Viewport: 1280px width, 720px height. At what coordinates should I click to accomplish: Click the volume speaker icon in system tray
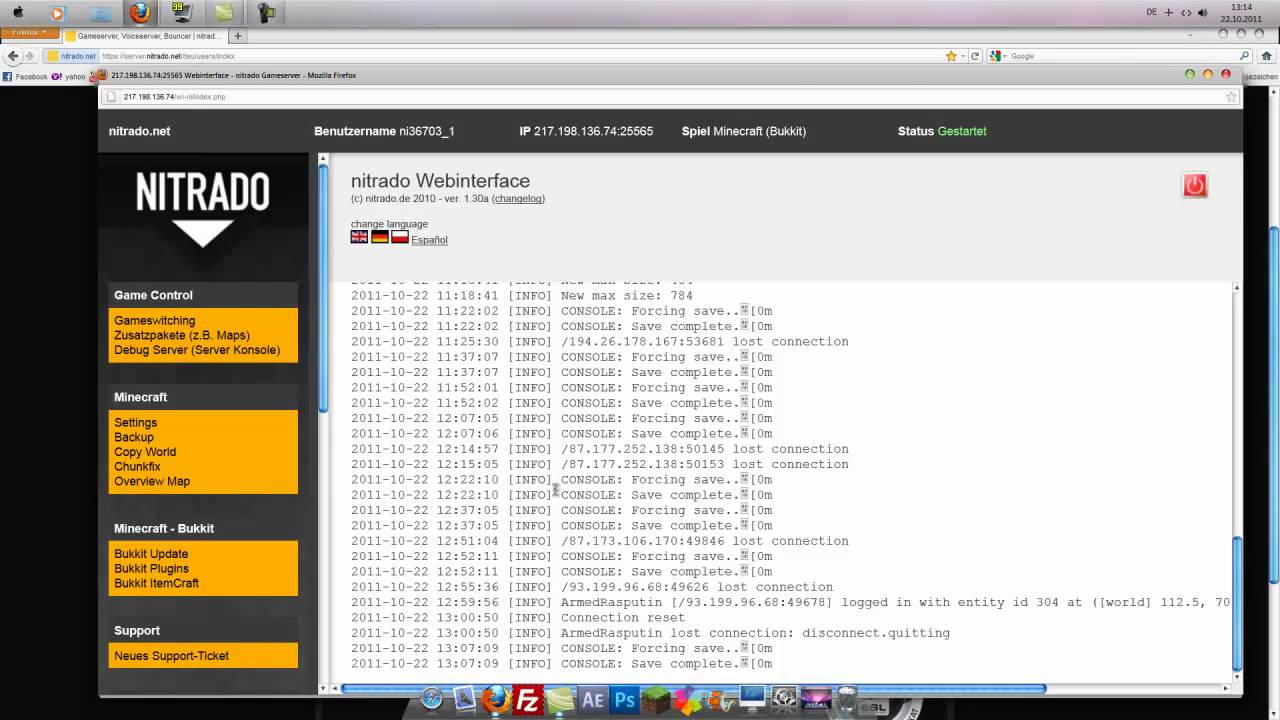[1202, 13]
